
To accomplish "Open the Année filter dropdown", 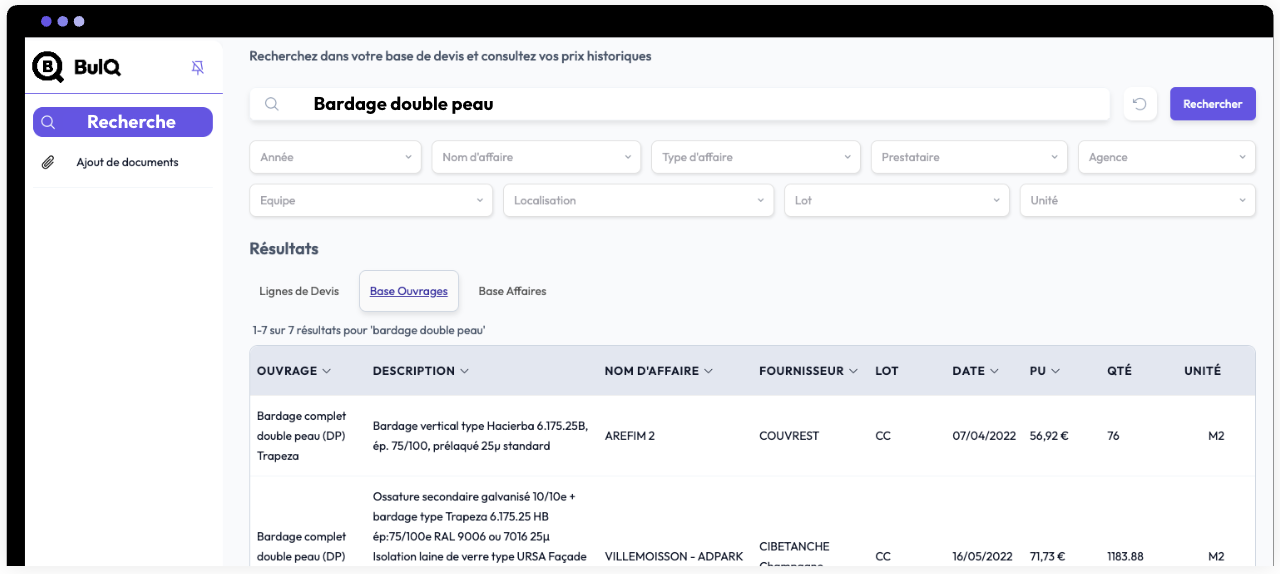I will click(x=336, y=157).
